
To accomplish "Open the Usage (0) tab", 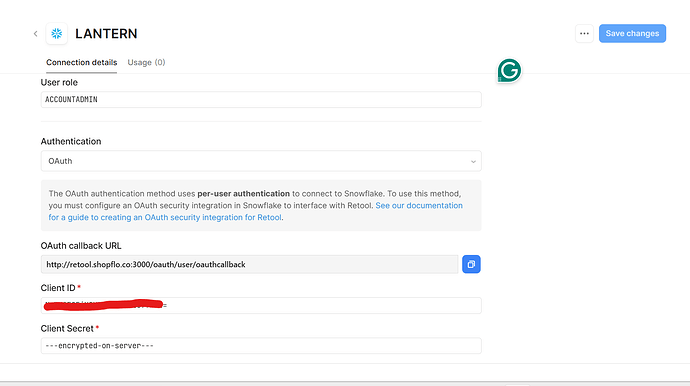I will (x=146, y=62).
